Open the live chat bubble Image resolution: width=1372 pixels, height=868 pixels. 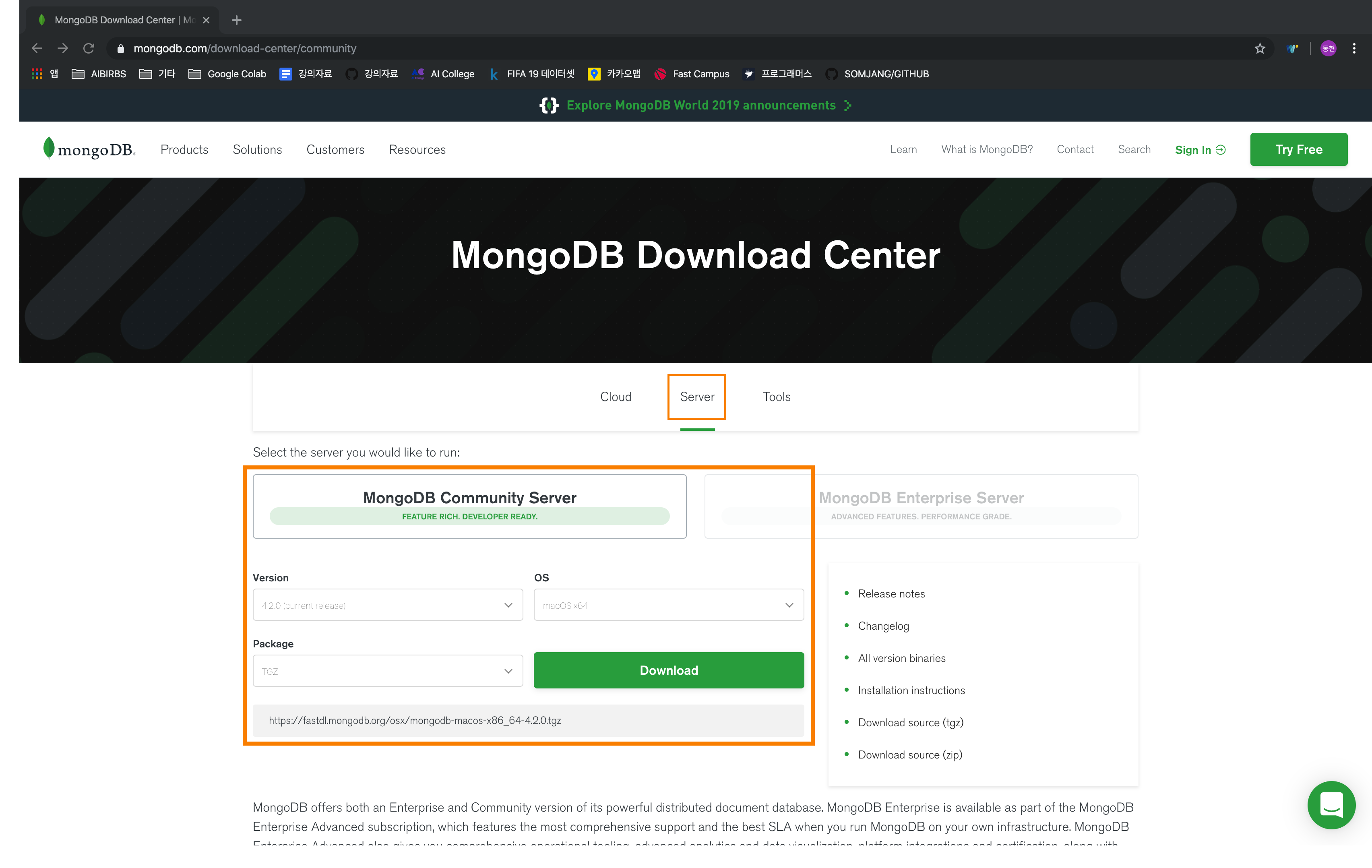1331,805
